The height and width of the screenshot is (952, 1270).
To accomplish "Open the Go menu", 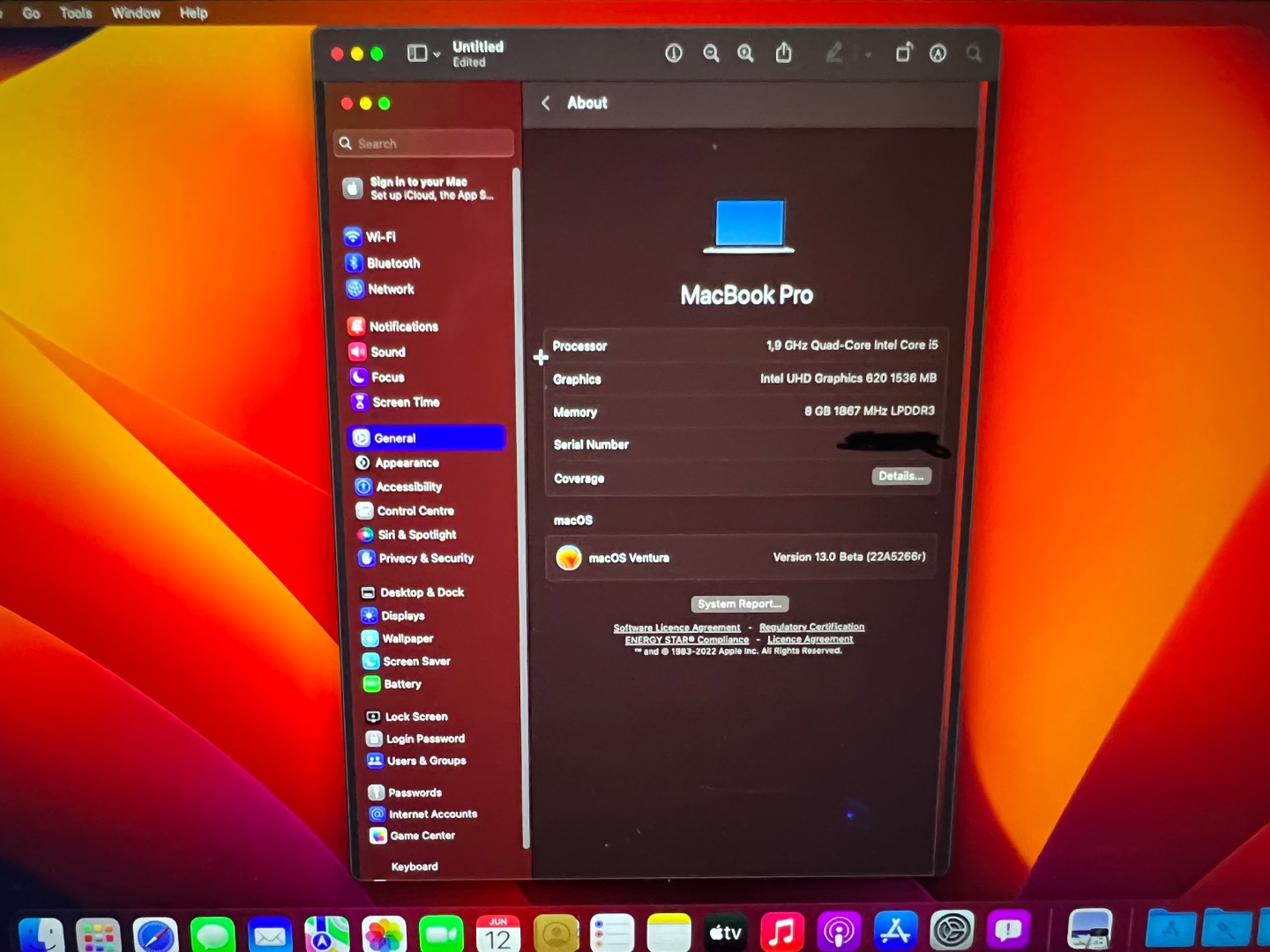I will (32, 13).
